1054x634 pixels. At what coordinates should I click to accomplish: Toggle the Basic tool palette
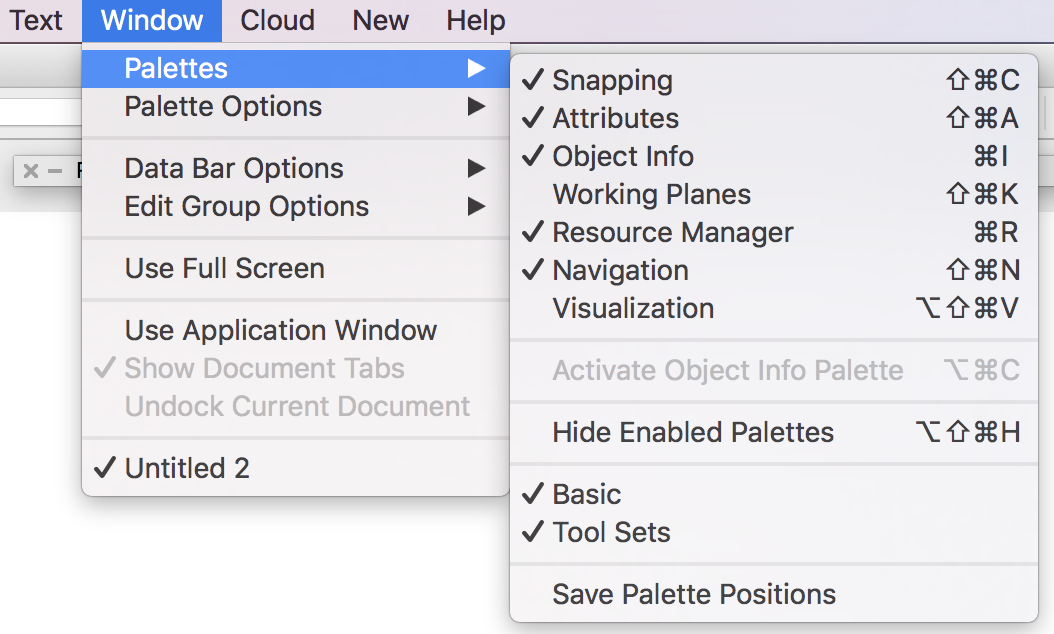[x=587, y=495]
